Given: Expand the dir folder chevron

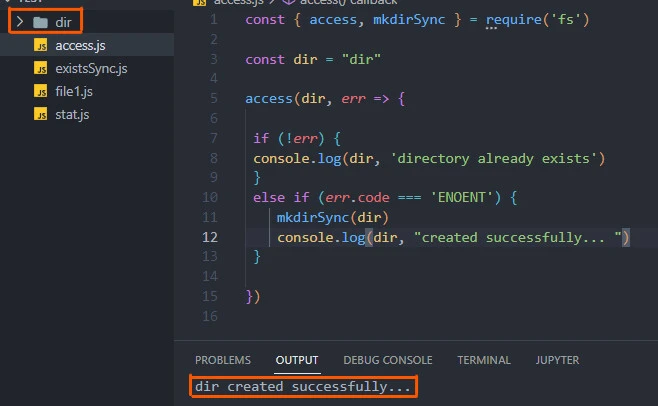Looking at the screenshot, I should [19, 21].
